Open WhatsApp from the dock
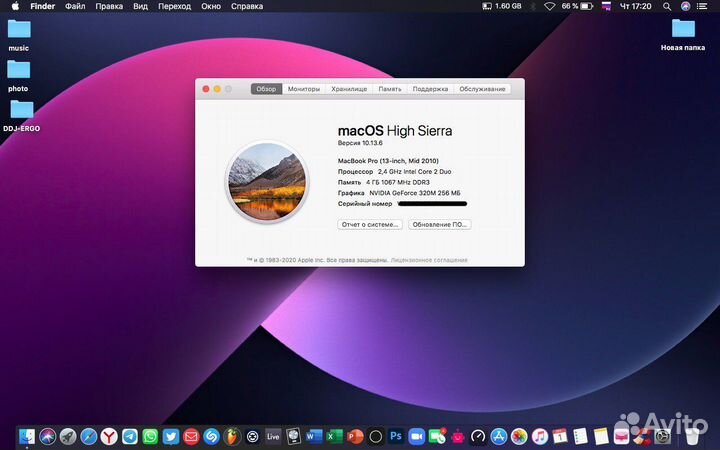Screen dimensions: 720x450 150,436
